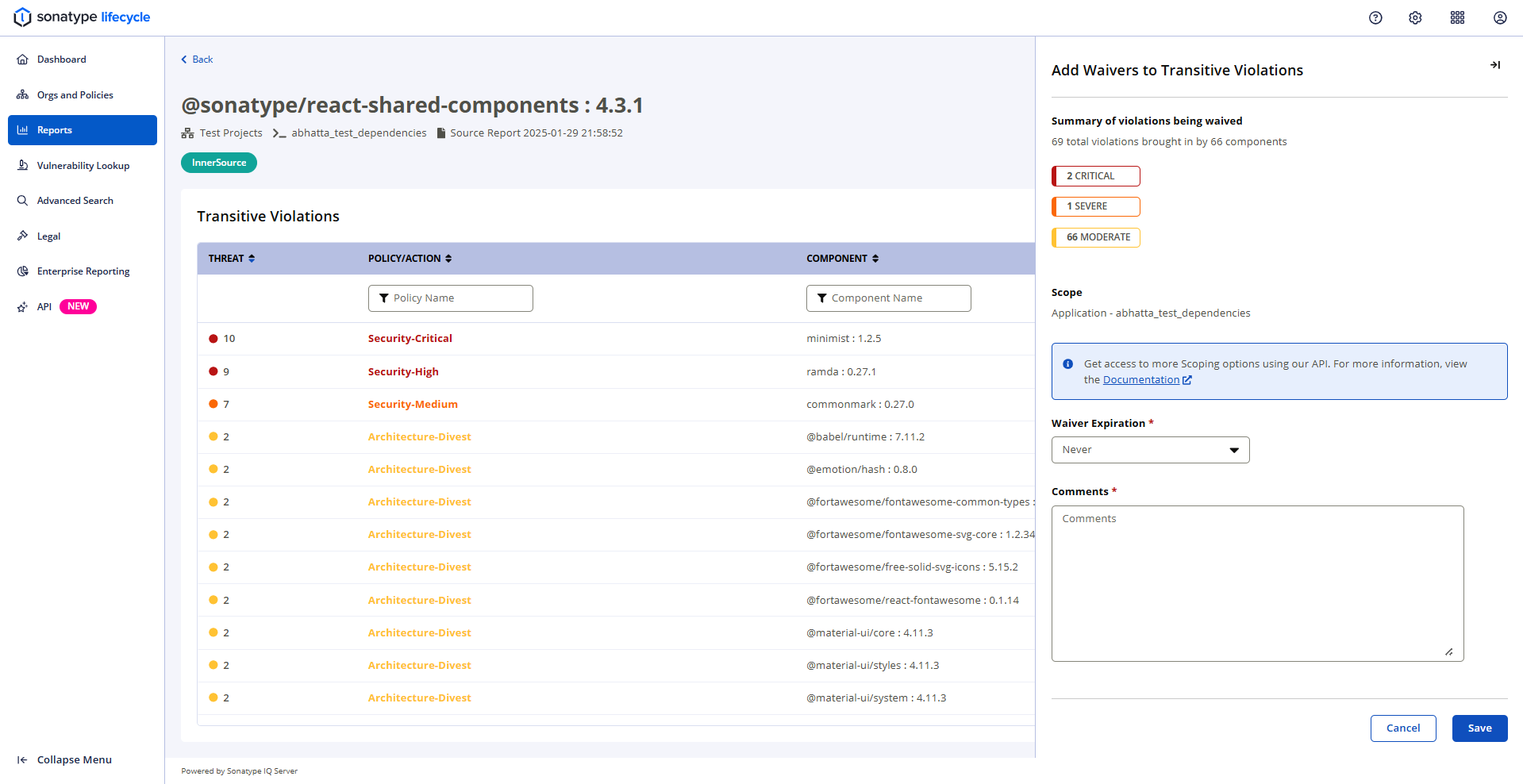Viewport: 1523px width, 784px height.
Task: Click the Advanced Search magnifier icon
Action: pos(22,200)
